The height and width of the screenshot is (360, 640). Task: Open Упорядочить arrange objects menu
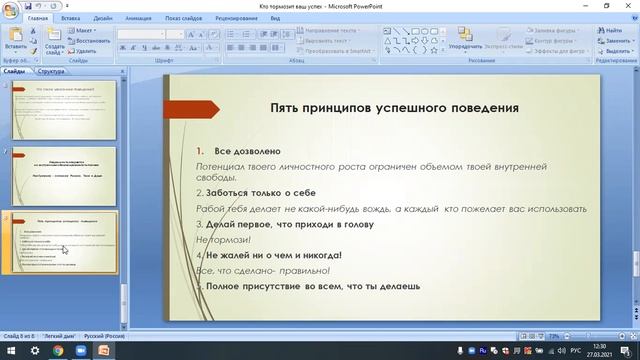(x=465, y=40)
